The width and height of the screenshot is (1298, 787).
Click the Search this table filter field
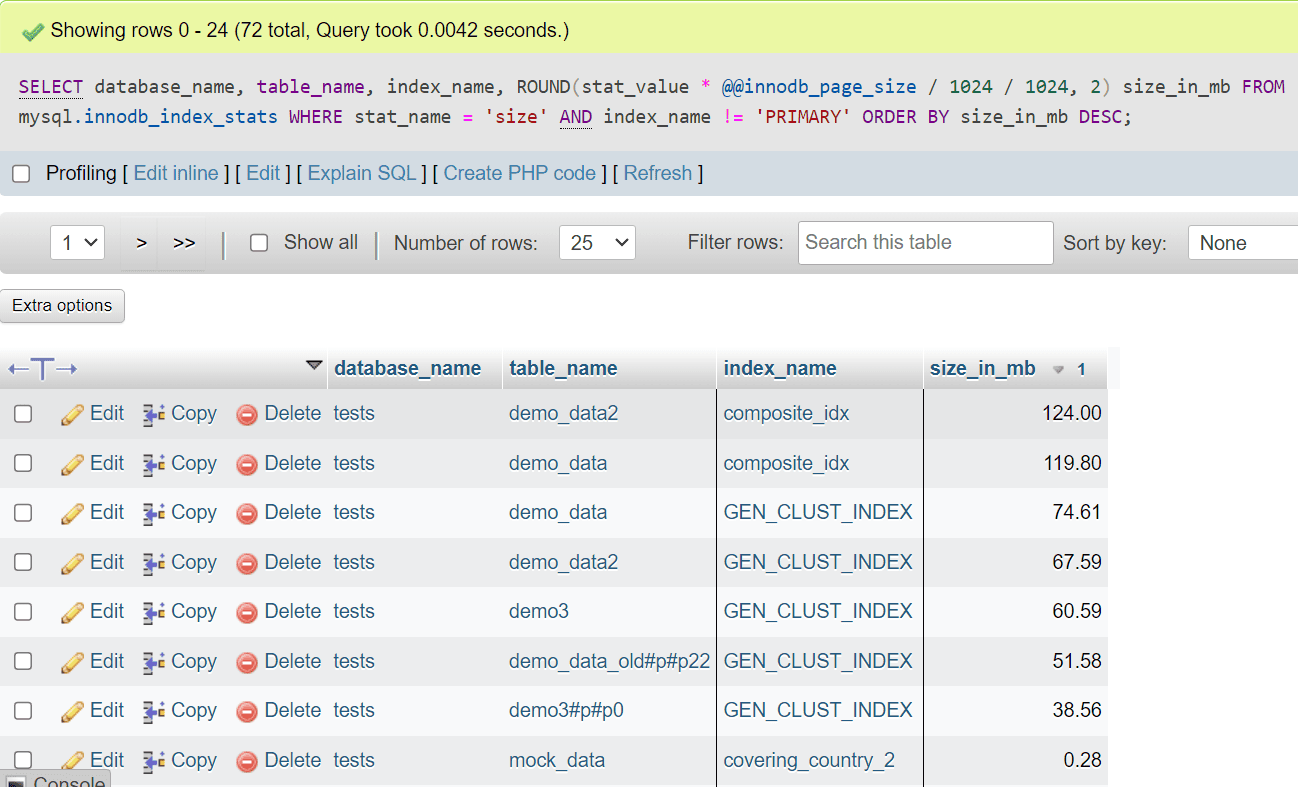pos(925,243)
